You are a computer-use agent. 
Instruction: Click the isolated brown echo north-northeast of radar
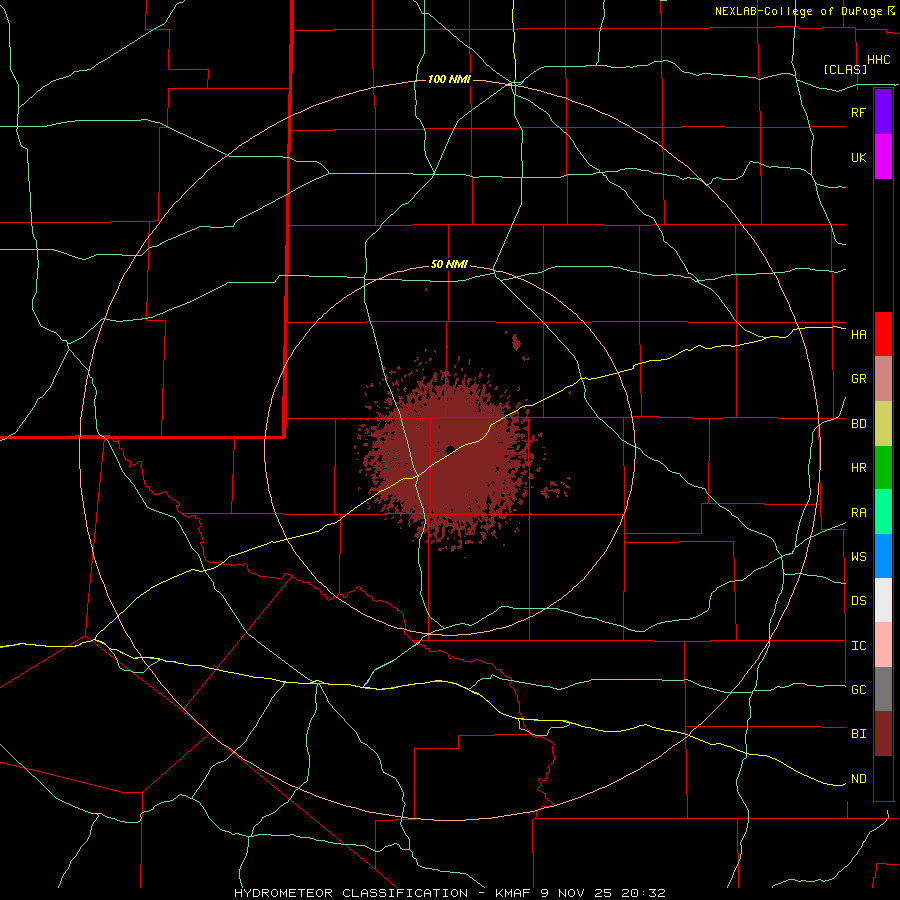pyautogui.click(x=516, y=343)
